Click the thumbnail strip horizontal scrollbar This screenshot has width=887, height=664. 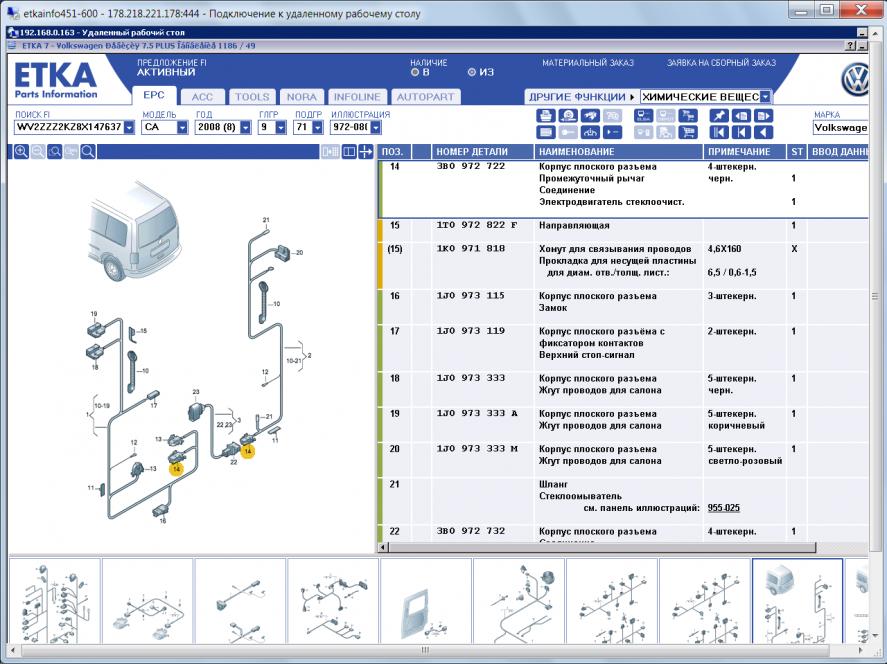(x=424, y=650)
